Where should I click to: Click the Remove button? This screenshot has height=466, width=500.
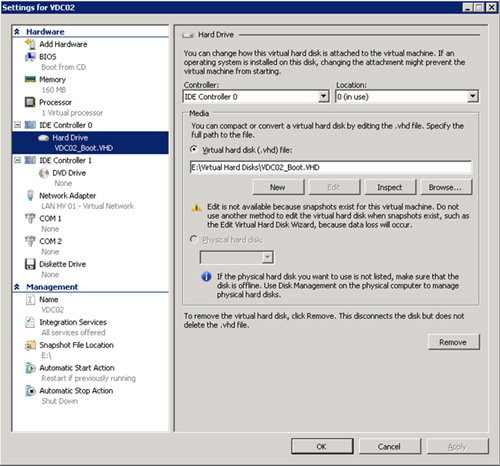tap(453, 342)
